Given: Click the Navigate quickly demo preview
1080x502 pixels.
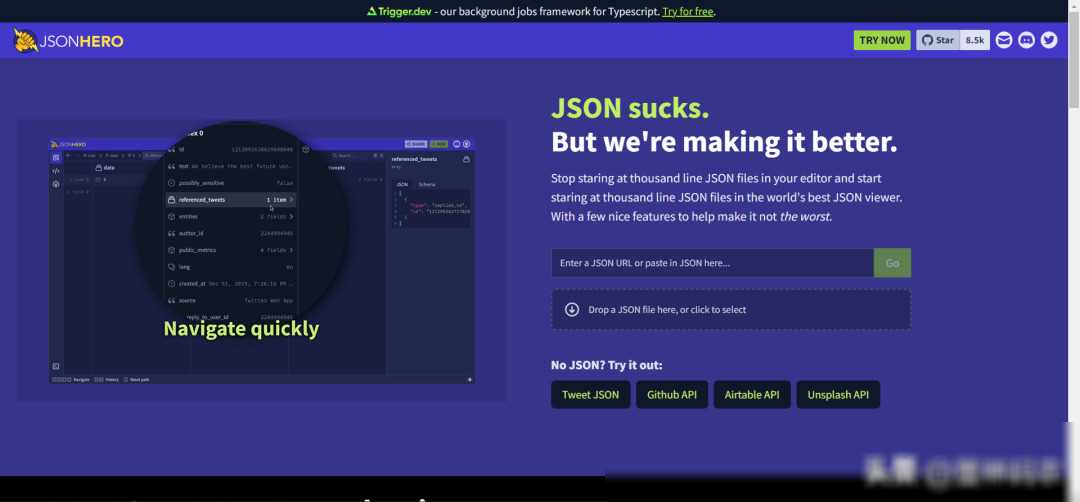Looking at the screenshot, I should [261, 260].
